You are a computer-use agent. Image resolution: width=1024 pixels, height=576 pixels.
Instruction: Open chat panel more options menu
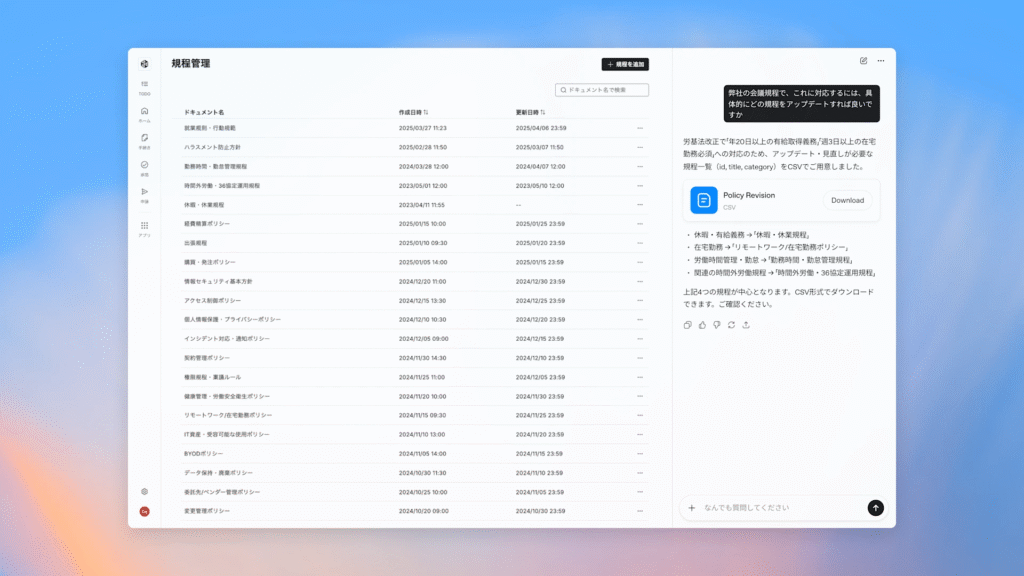point(881,61)
